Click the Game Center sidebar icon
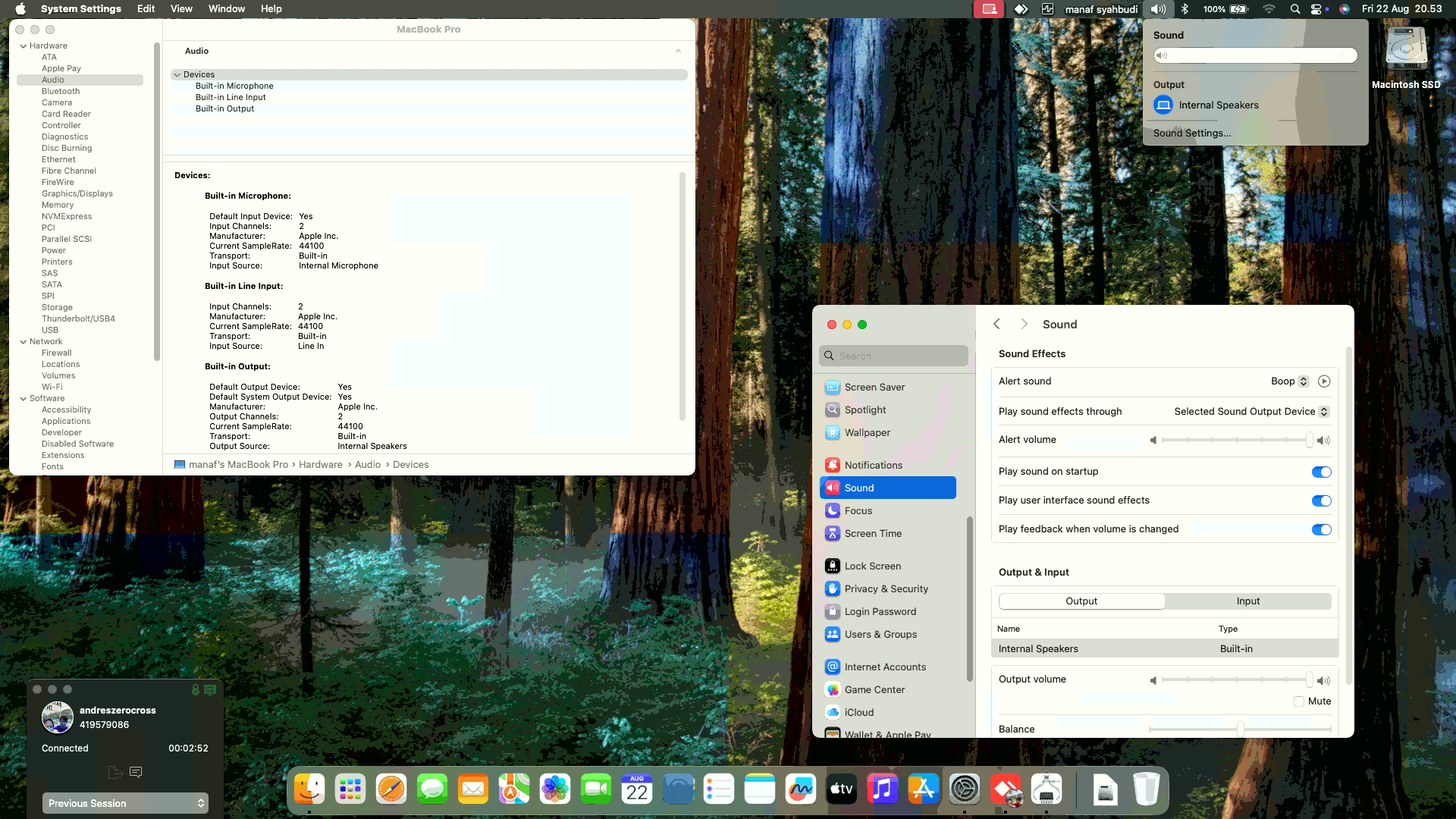 coord(833,689)
